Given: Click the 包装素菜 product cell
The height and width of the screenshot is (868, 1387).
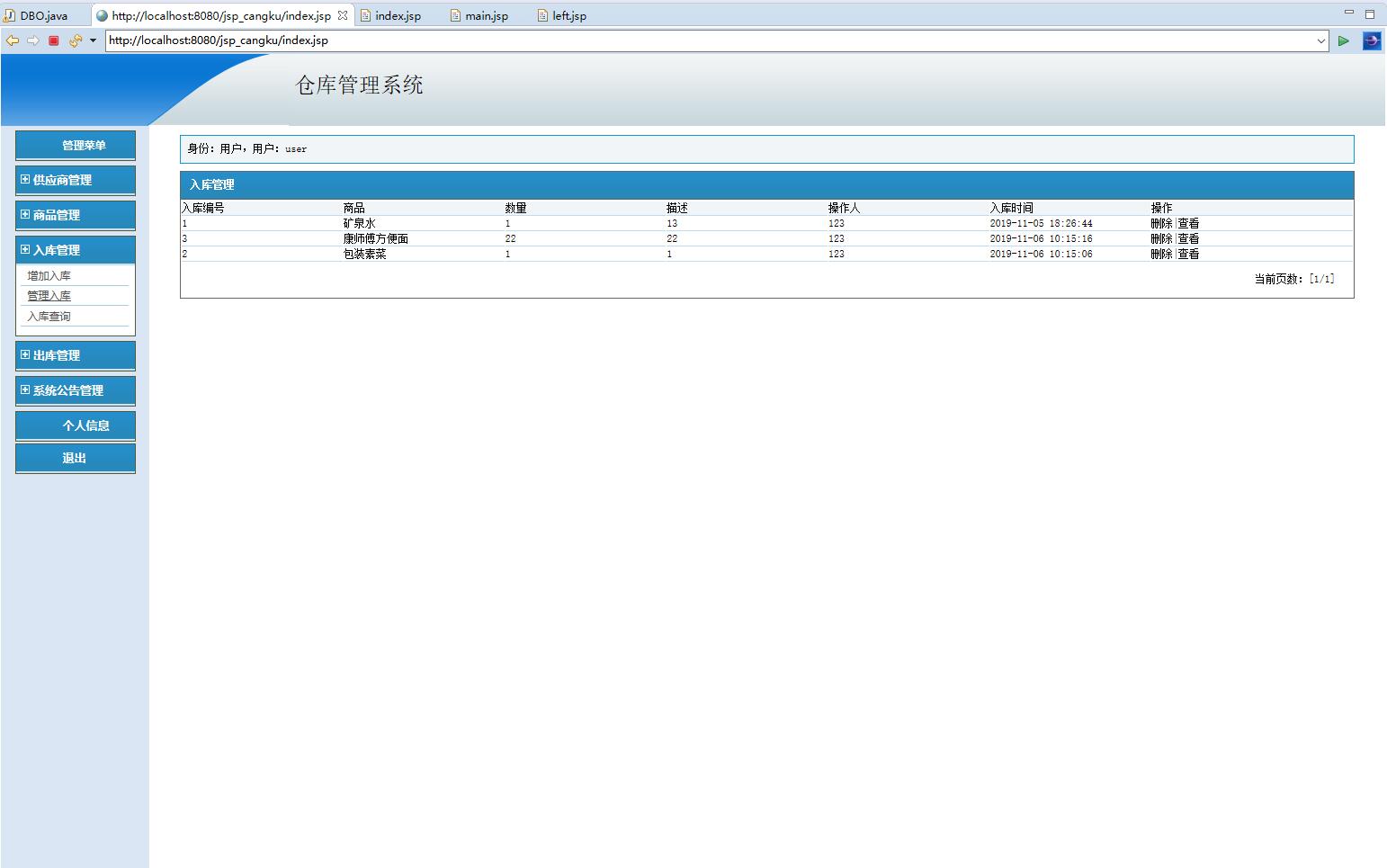Looking at the screenshot, I should 364,254.
